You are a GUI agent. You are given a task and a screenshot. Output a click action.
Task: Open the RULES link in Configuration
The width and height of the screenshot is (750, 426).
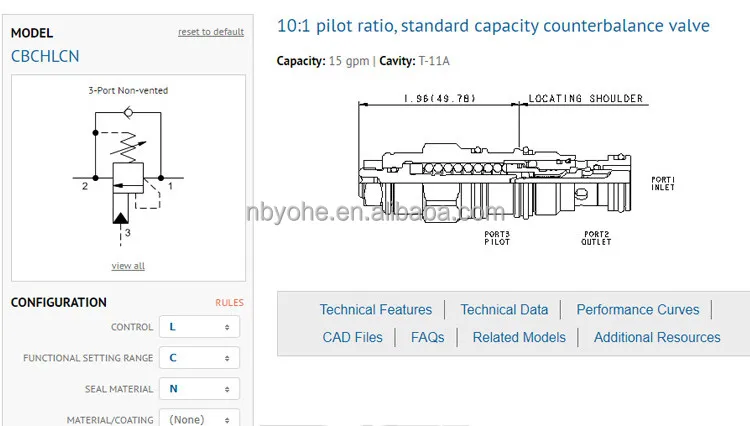pyautogui.click(x=229, y=303)
